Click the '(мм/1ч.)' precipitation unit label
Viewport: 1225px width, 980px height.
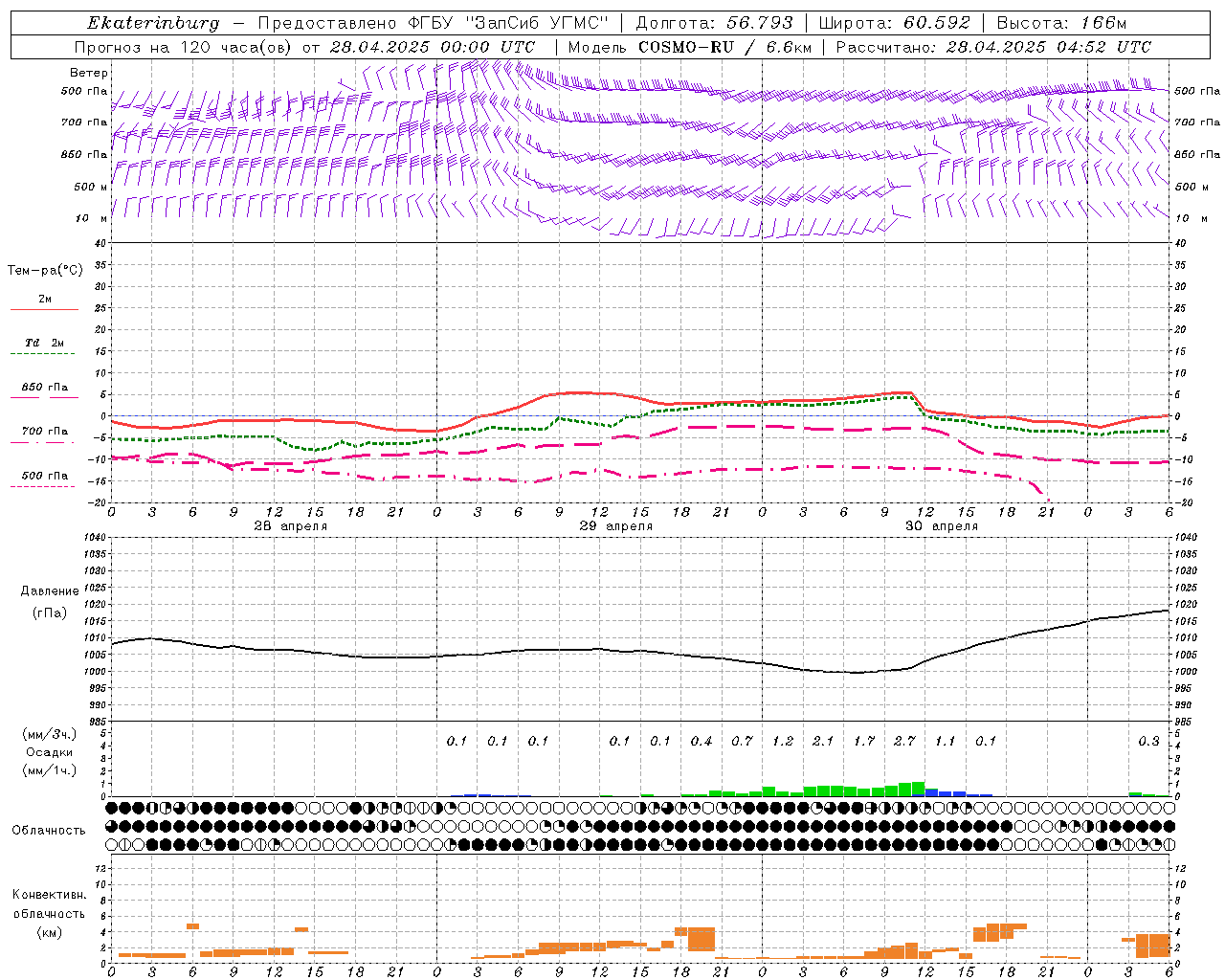50,770
